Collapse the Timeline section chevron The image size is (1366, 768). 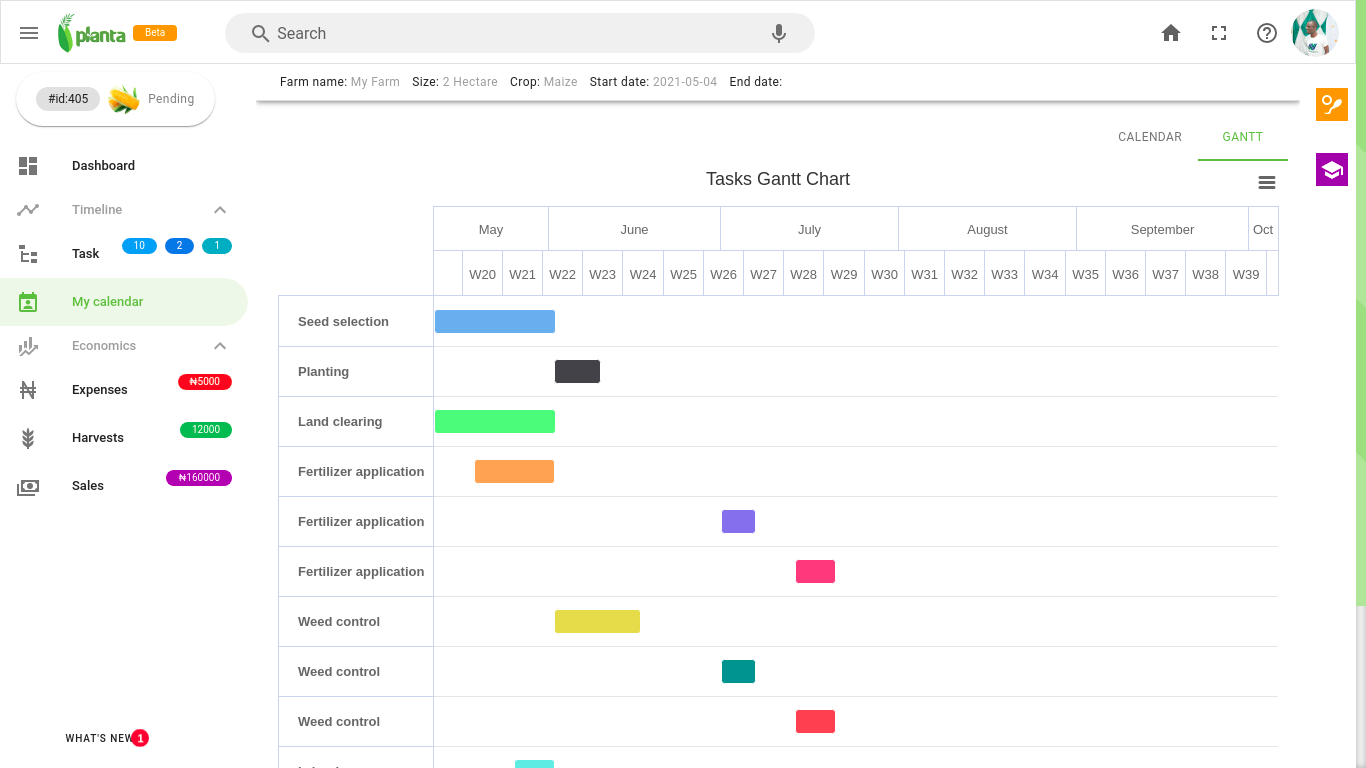pyautogui.click(x=220, y=210)
